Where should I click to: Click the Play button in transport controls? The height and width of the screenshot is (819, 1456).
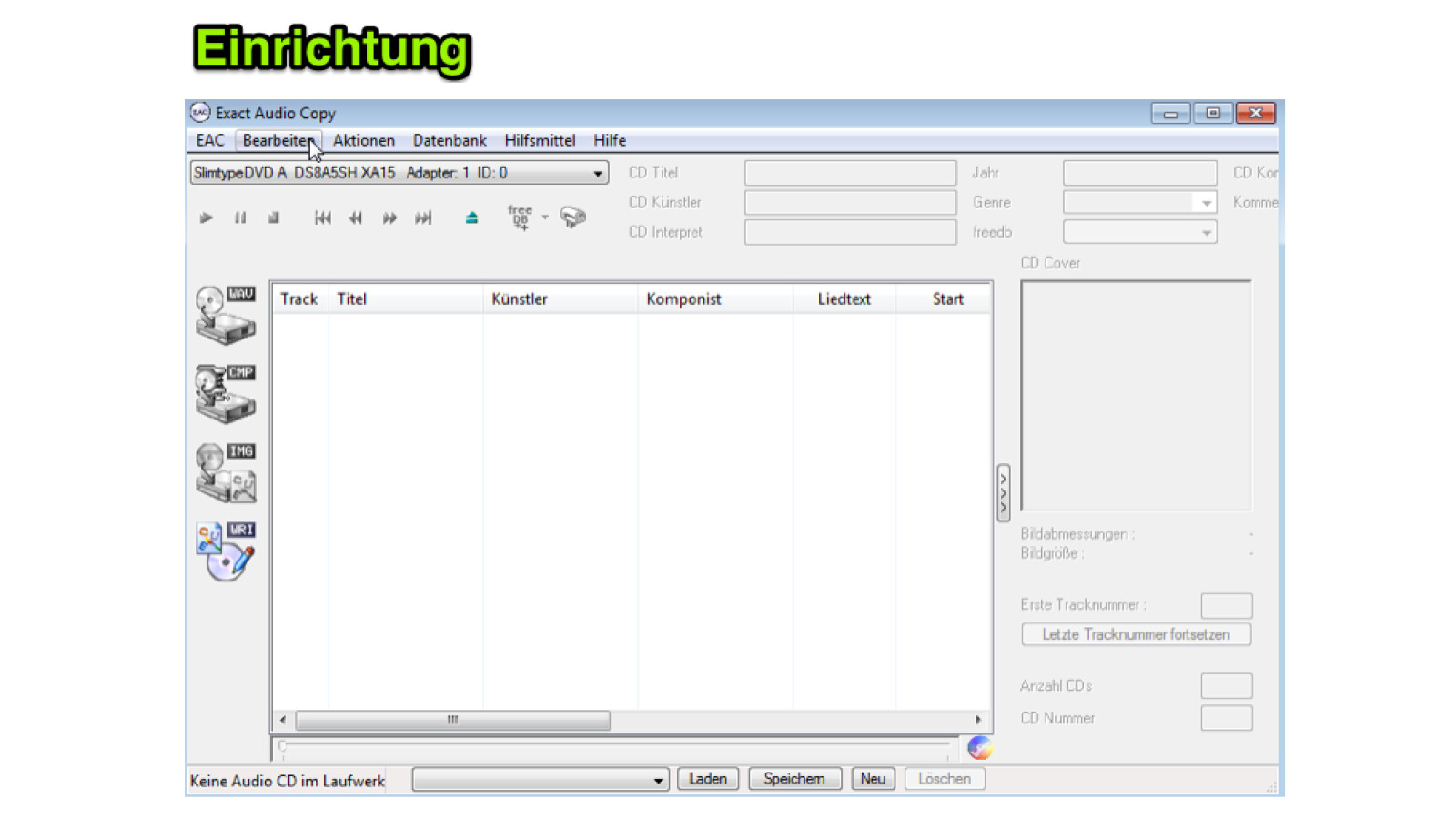click(x=207, y=217)
